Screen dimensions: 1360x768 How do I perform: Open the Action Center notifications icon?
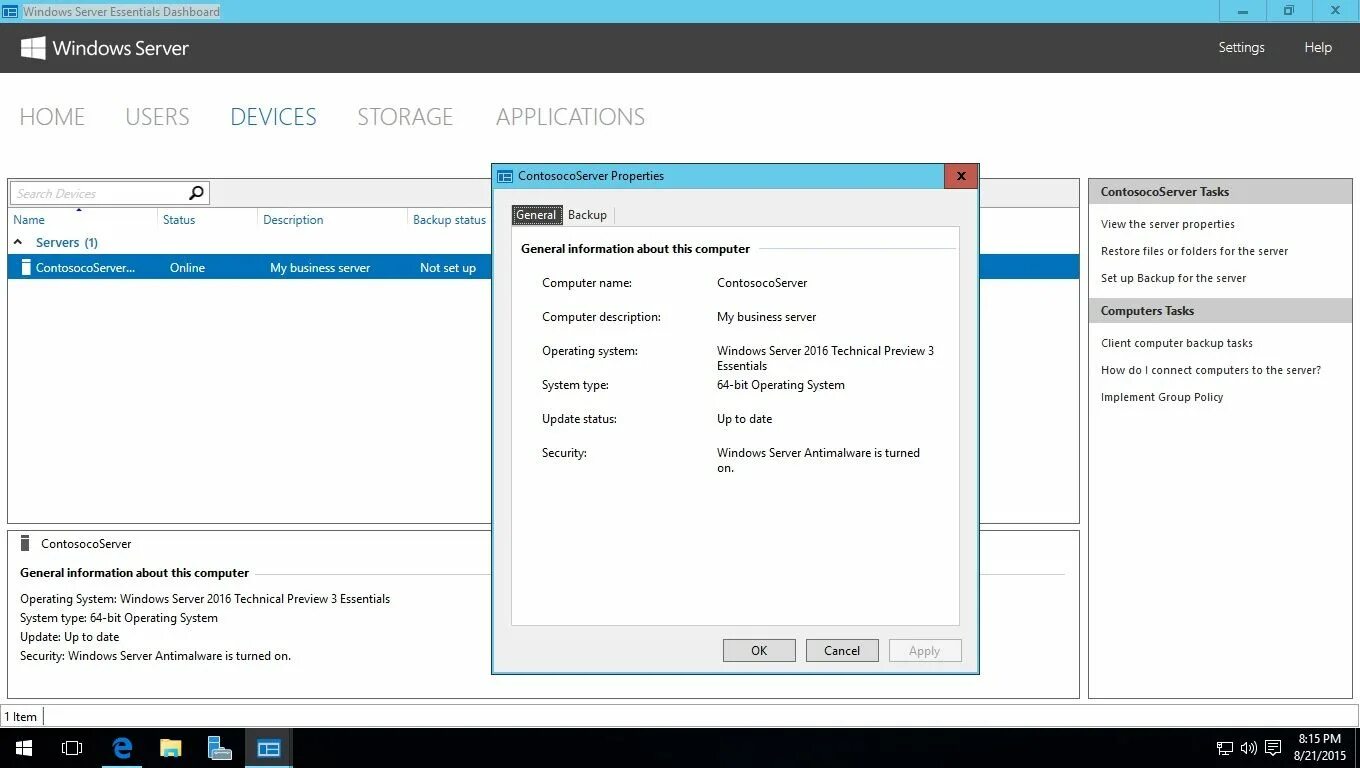click(x=1273, y=748)
